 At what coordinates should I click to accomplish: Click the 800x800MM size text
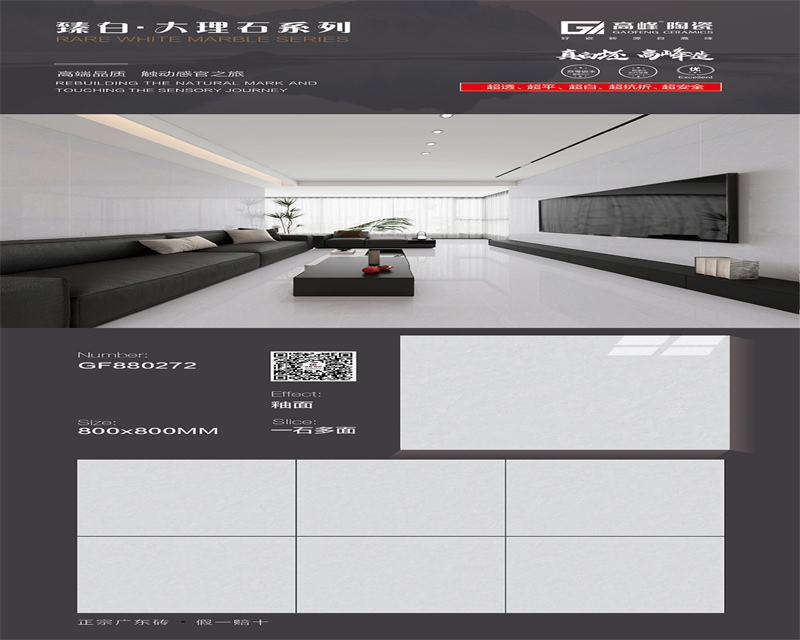point(147,431)
